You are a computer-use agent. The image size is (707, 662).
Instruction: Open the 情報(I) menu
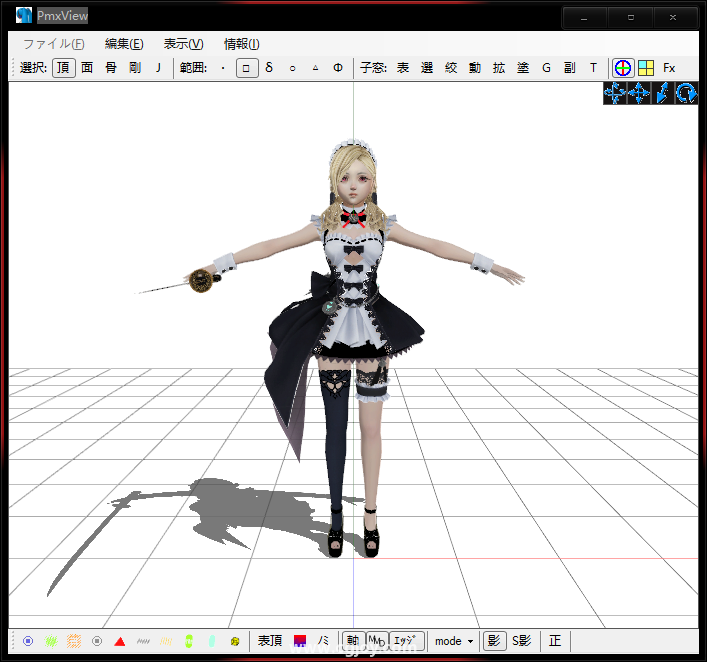tap(242, 44)
